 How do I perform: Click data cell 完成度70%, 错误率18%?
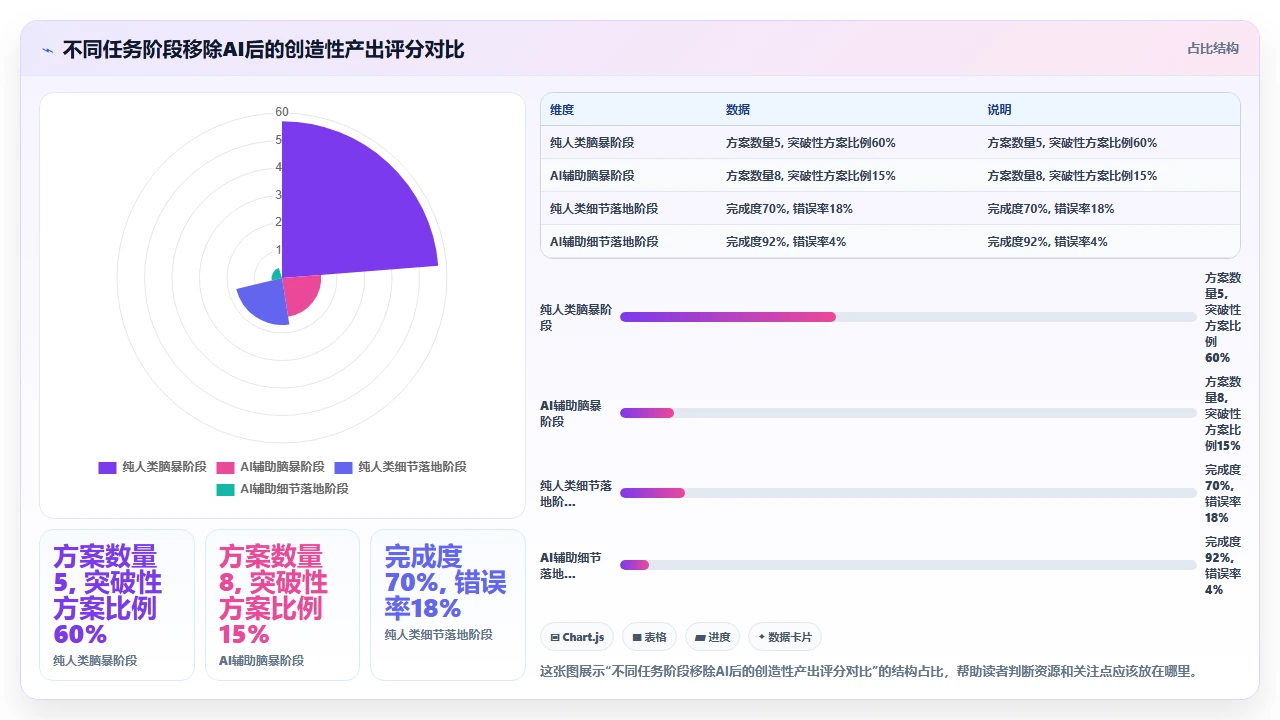[789, 209]
